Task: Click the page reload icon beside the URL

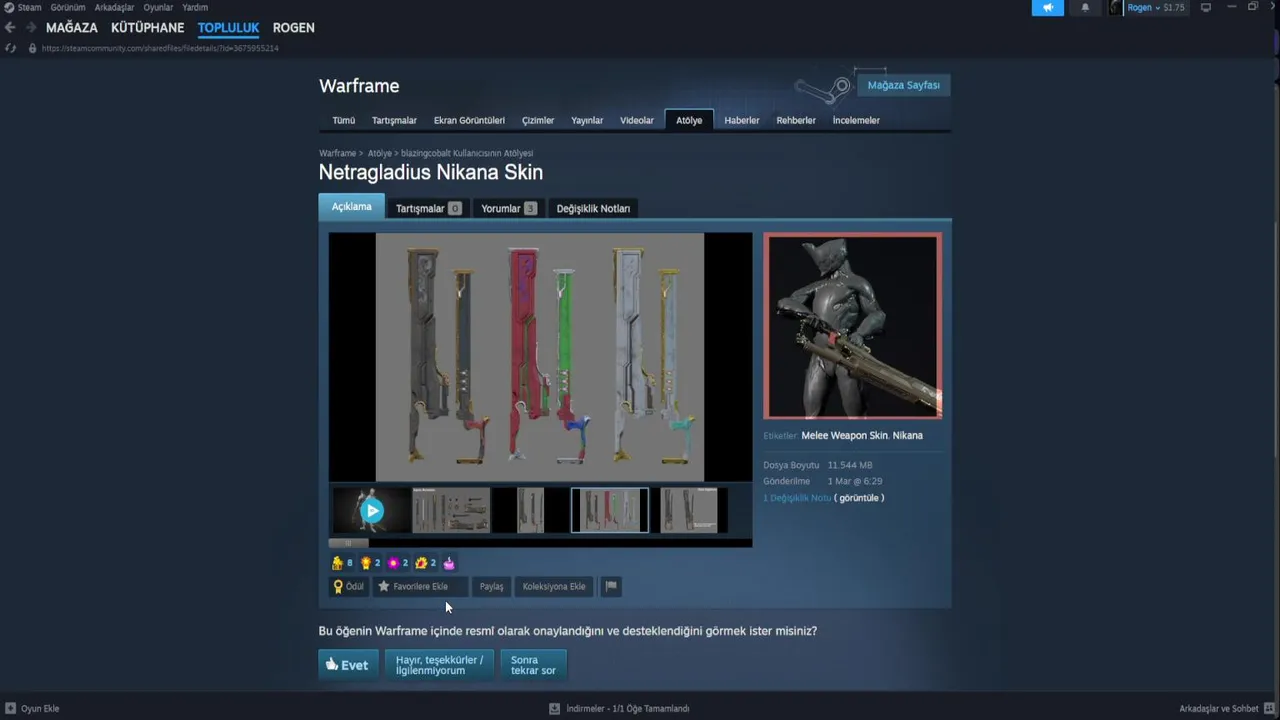Action: pyautogui.click(x=11, y=48)
